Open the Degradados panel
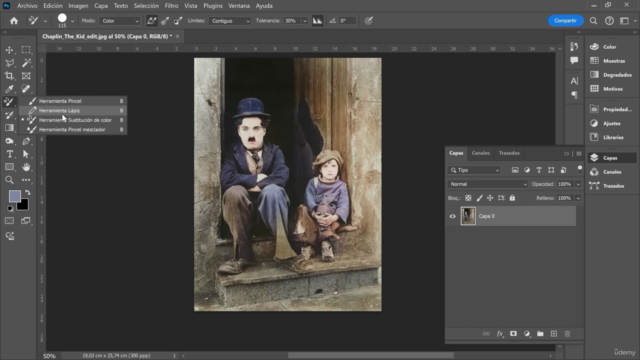Viewport: 640px width, 360px height. point(611,75)
